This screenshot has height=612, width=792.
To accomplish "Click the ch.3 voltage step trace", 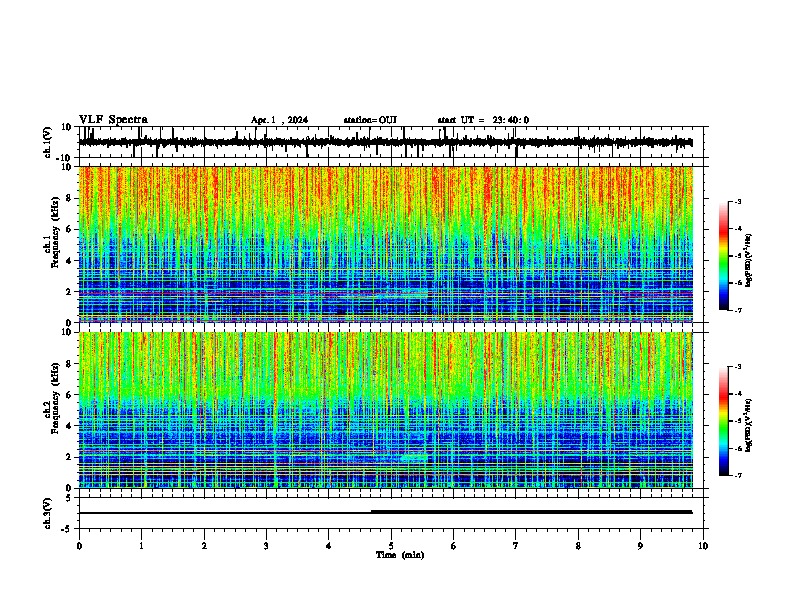I will click(385, 512).
